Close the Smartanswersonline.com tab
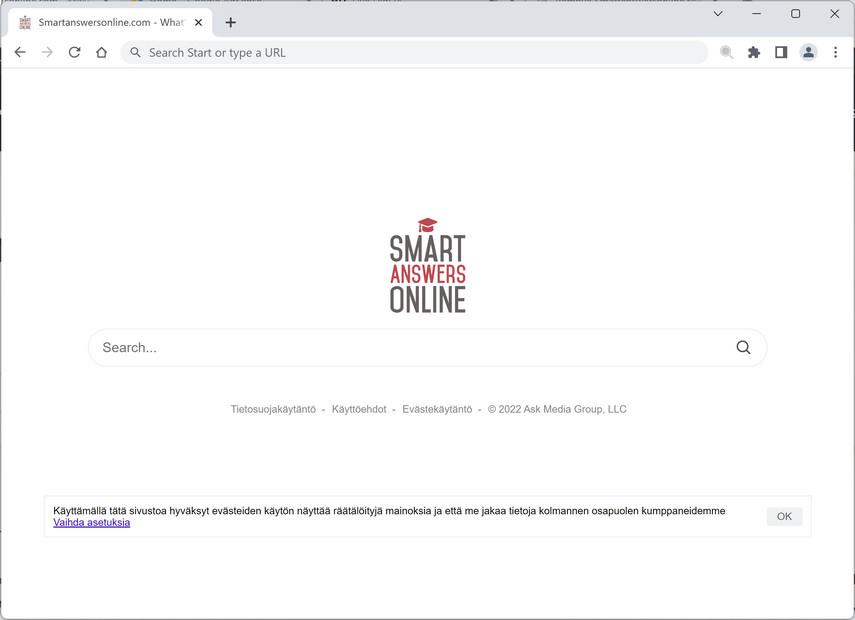This screenshot has width=855, height=620. pyautogui.click(x=198, y=22)
